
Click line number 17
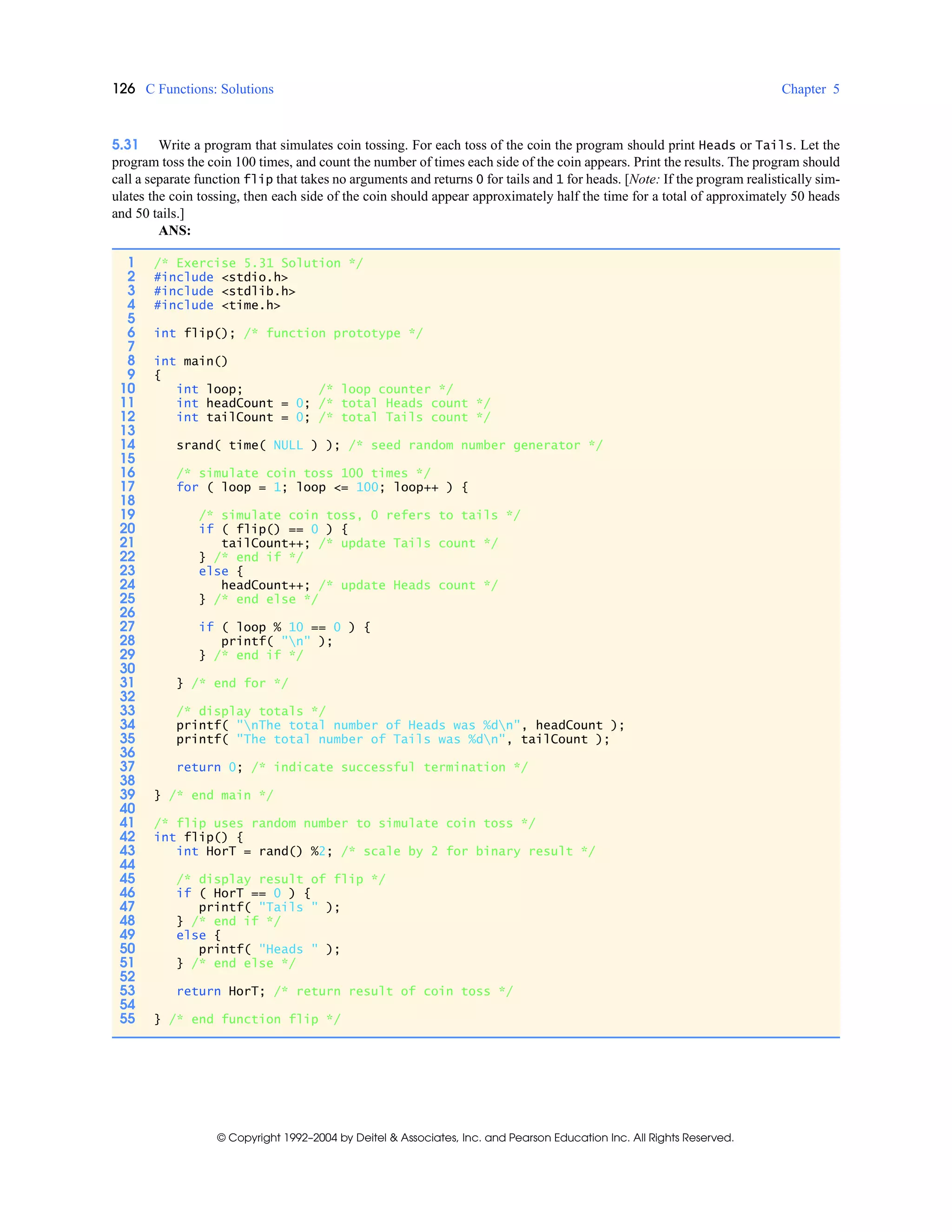[128, 487]
